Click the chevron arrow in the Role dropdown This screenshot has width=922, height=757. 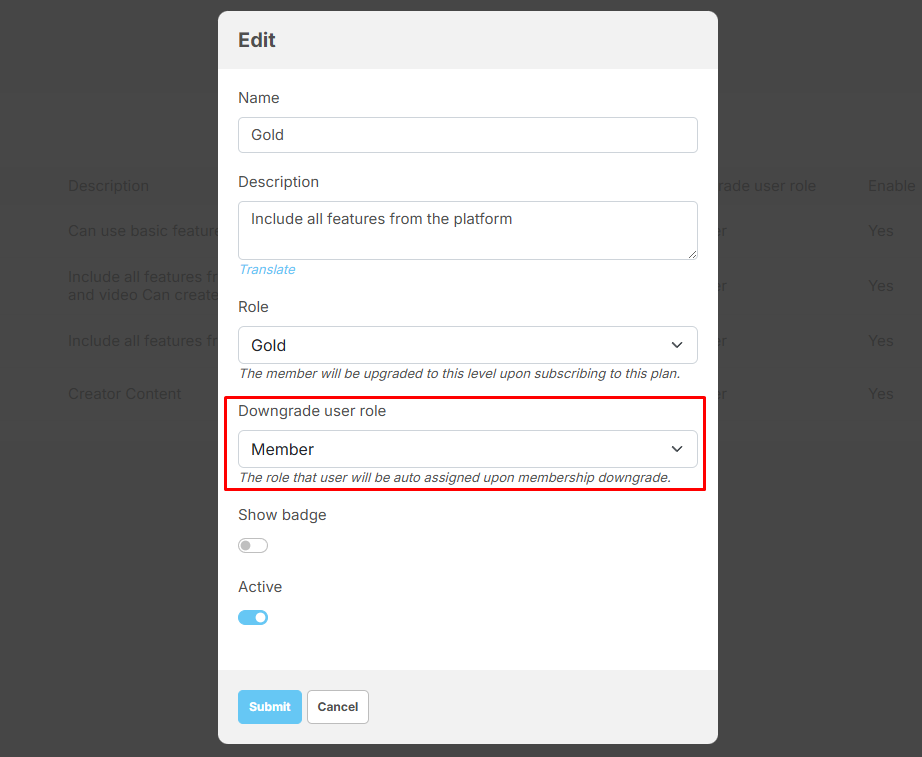[x=677, y=345]
